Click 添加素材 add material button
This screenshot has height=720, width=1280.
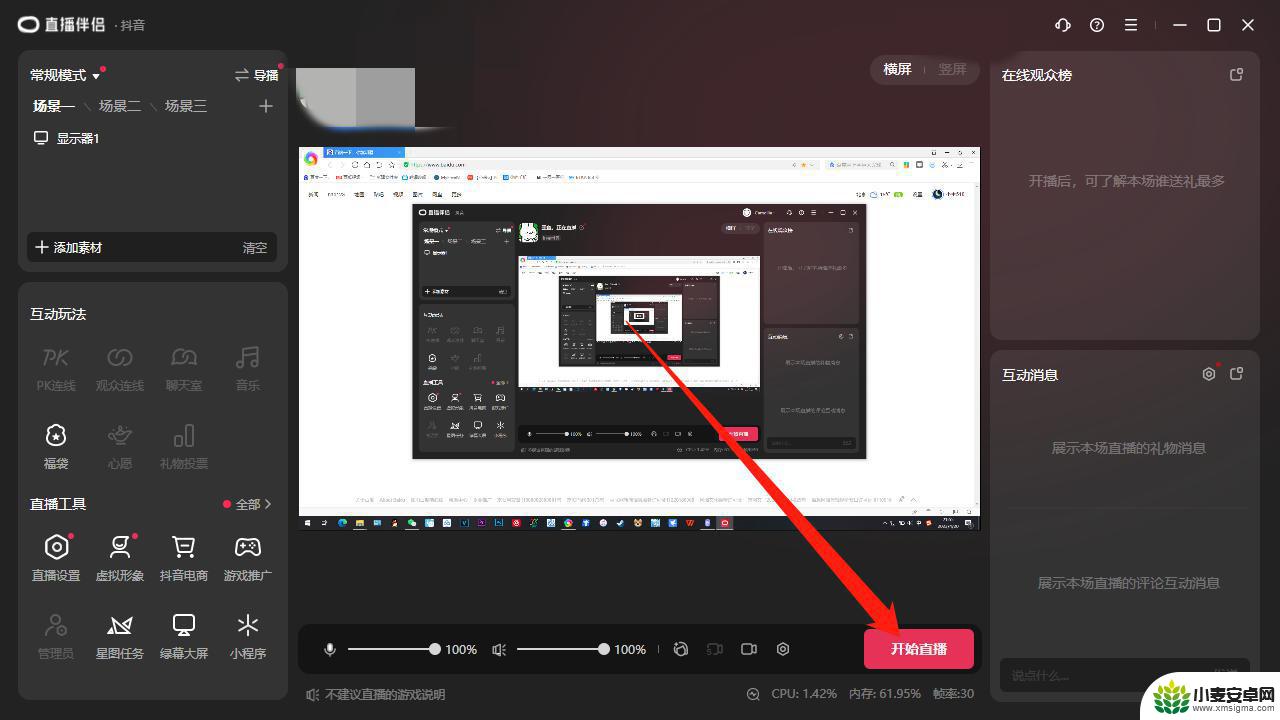69,247
